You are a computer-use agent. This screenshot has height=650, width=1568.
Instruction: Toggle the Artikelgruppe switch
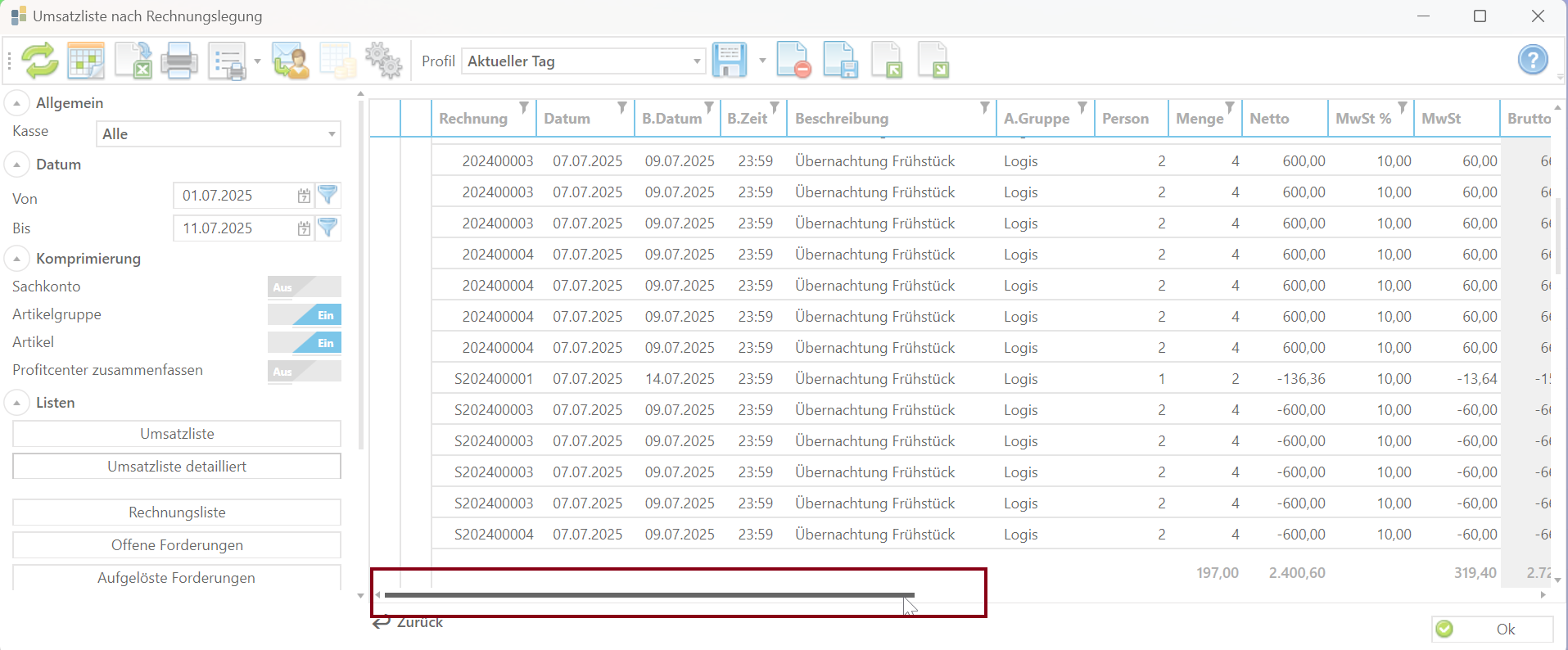click(x=304, y=314)
